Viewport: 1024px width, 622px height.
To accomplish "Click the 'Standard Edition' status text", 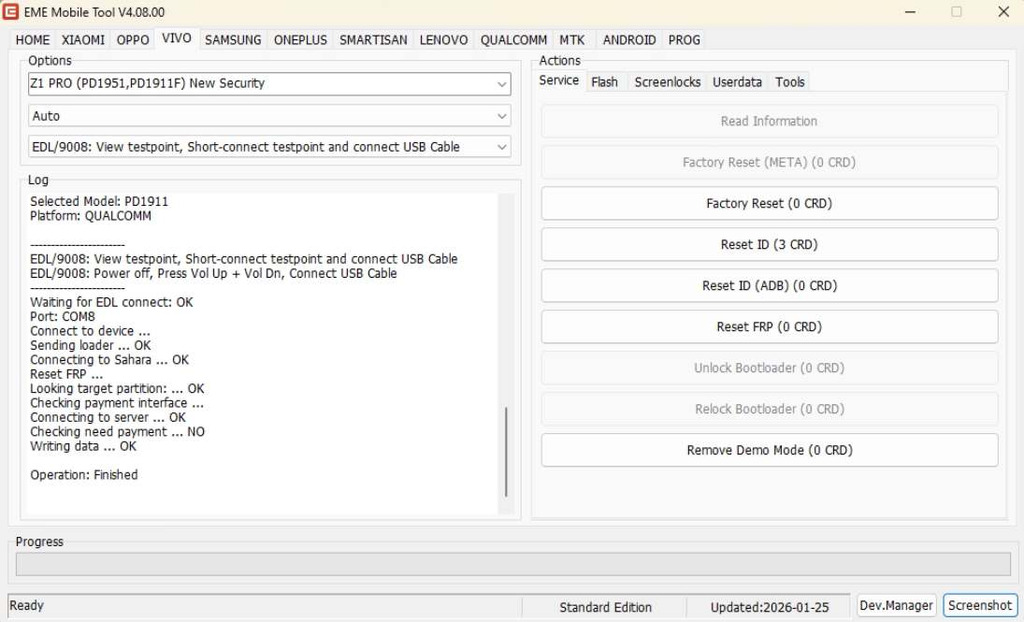I will click(605, 608).
